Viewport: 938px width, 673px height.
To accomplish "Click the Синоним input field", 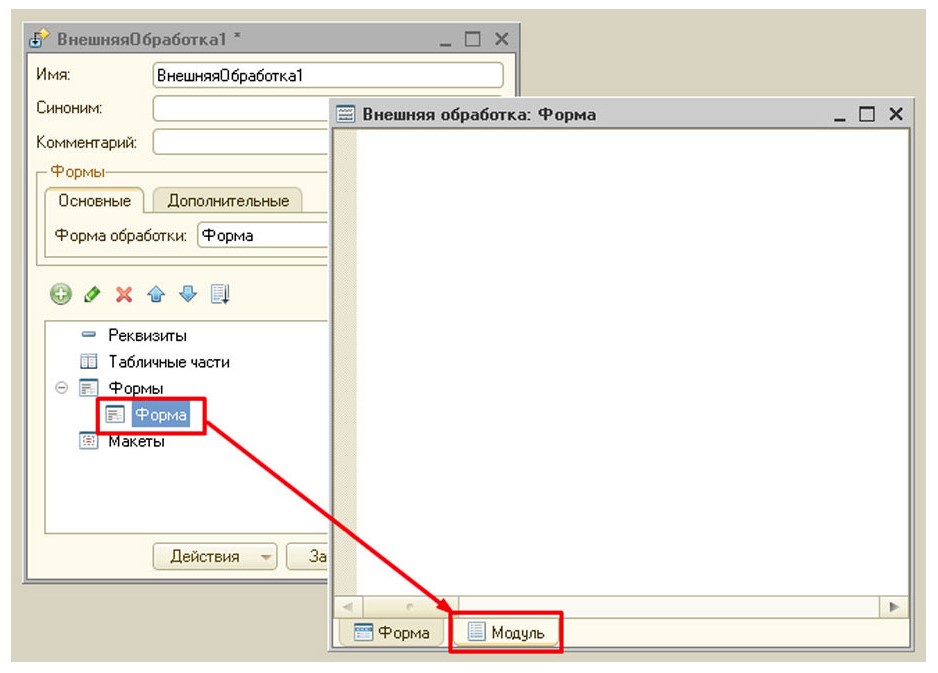I will pos(240,108).
